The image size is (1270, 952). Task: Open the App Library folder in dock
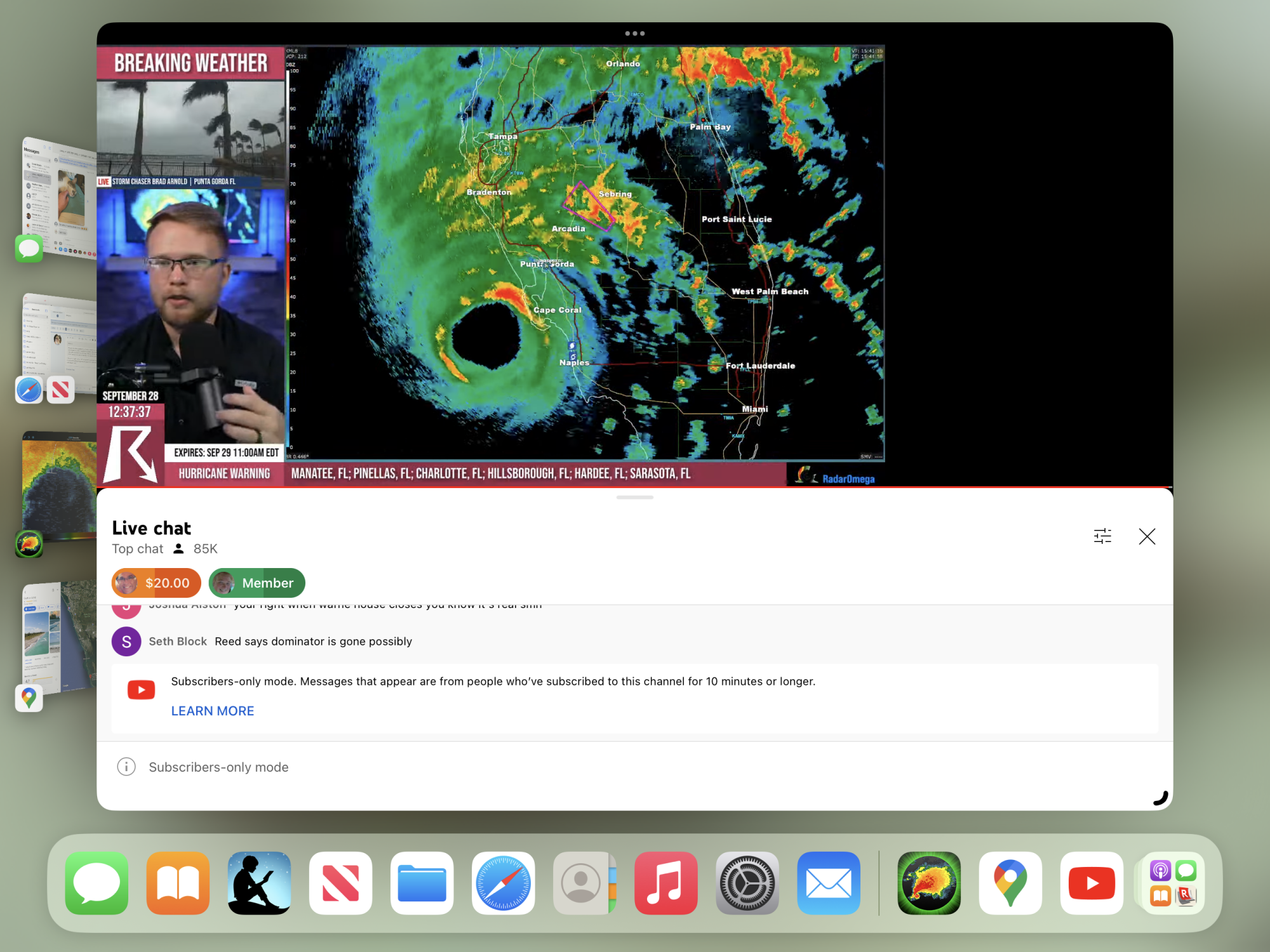[1172, 883]
